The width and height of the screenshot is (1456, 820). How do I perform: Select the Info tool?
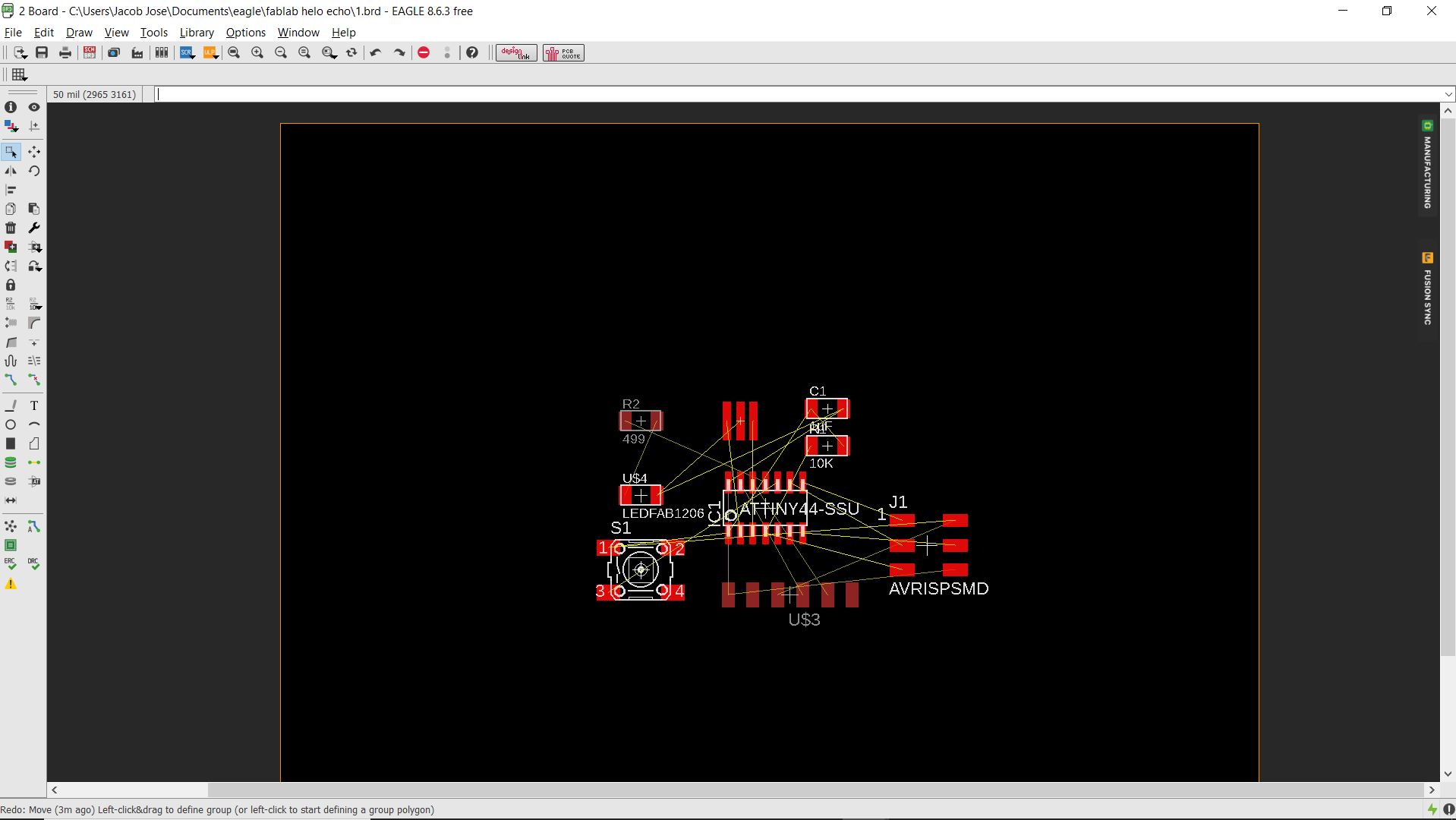tap(11, 107)
